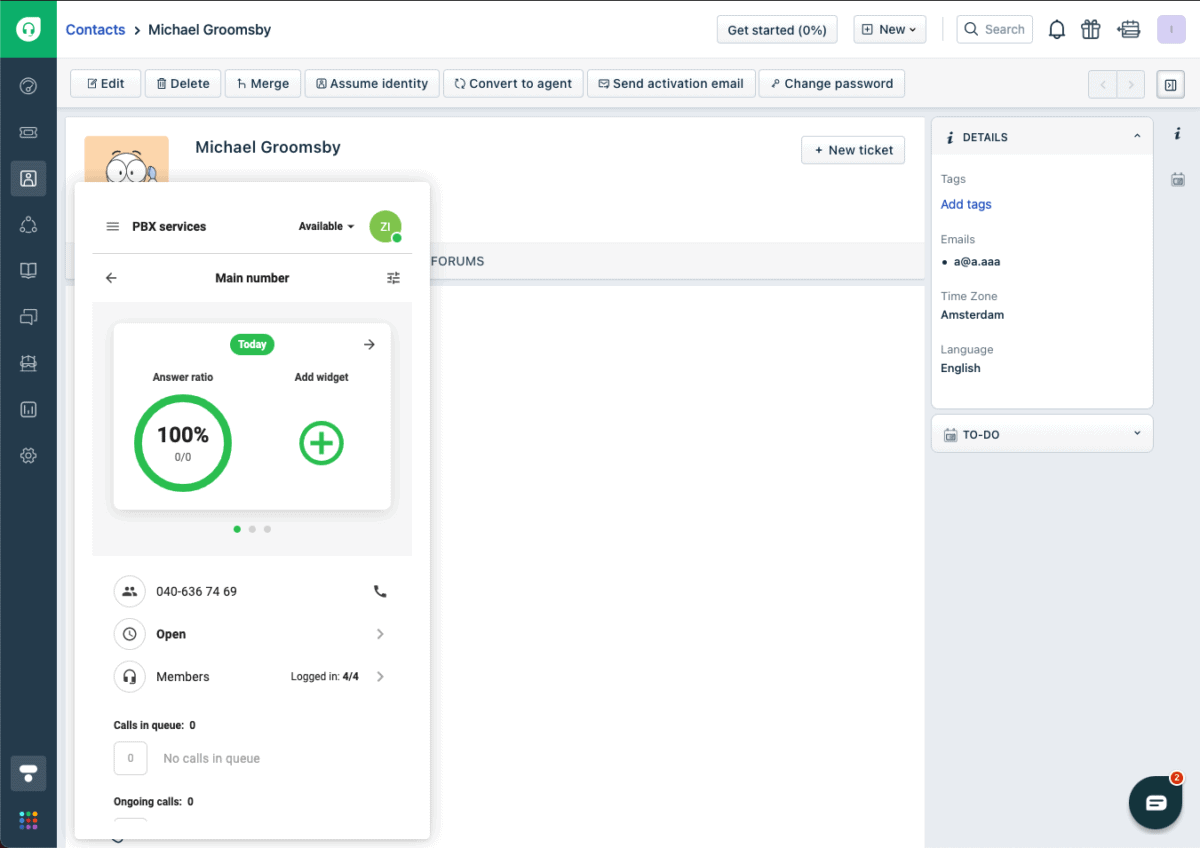This screenshot has width=1200, height=848.
Task: Create a ticket with the New ticket button
Action: tap(853, 150)
